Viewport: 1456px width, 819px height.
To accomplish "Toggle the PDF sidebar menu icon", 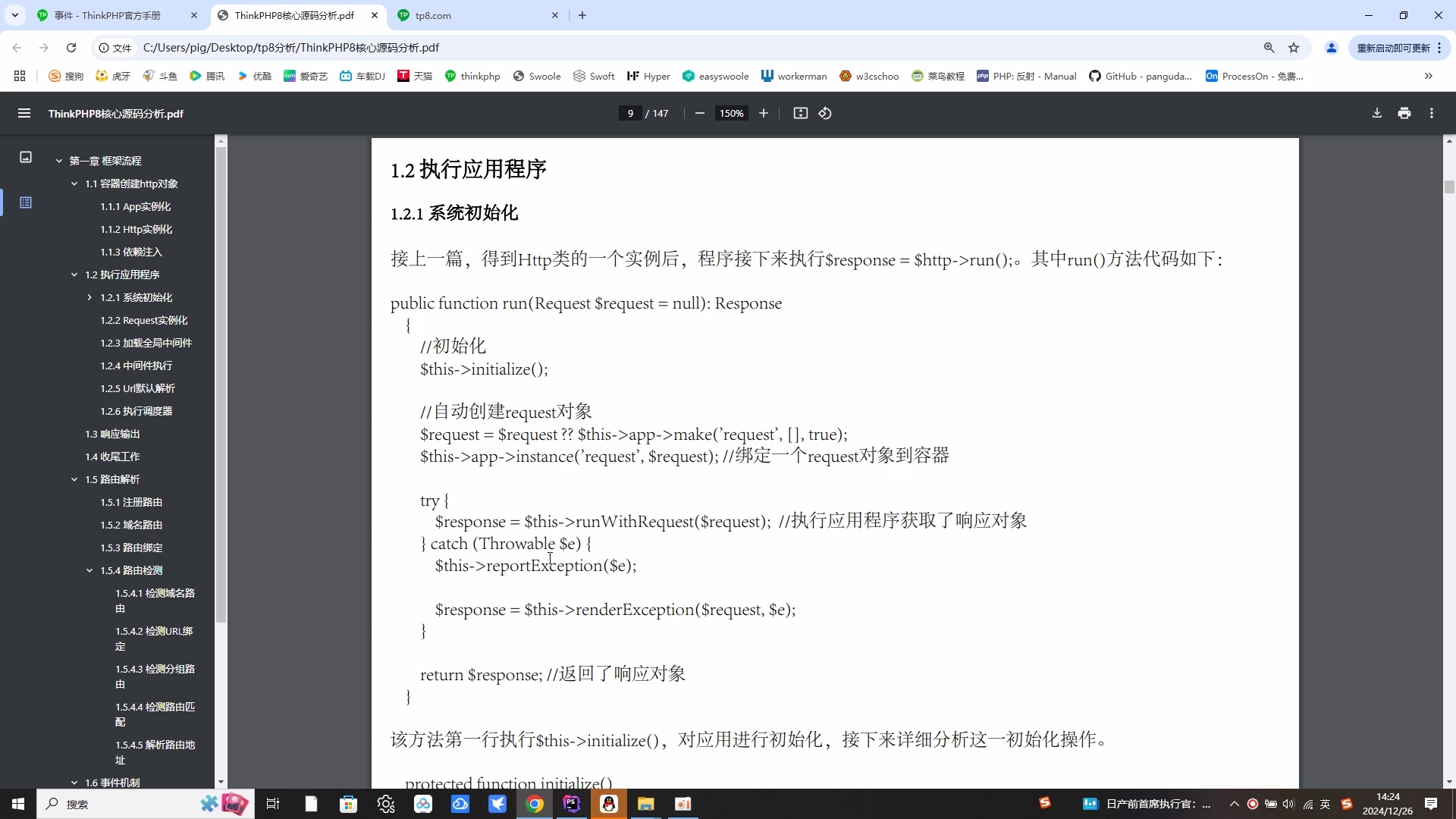I will [24, 113].
